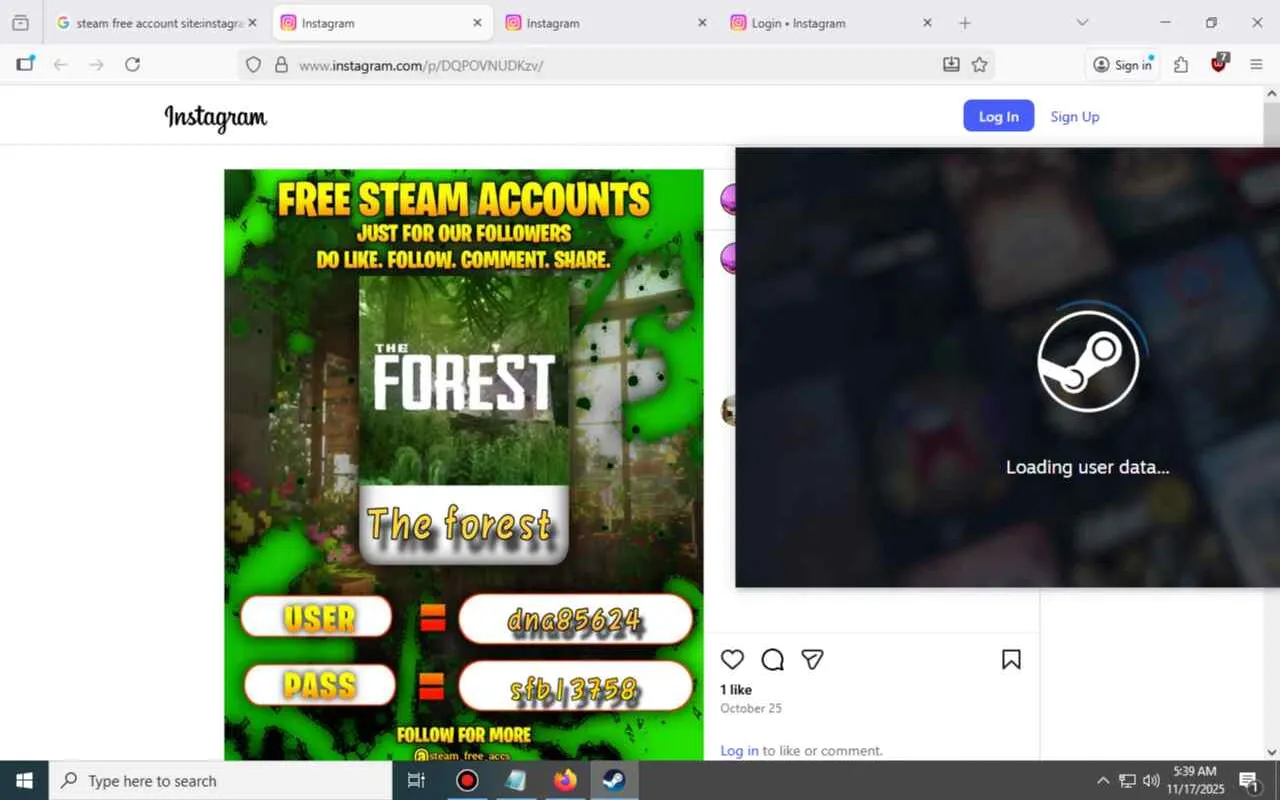
Task: Click the Firefox Sign in button
Action: [1122, 65]
